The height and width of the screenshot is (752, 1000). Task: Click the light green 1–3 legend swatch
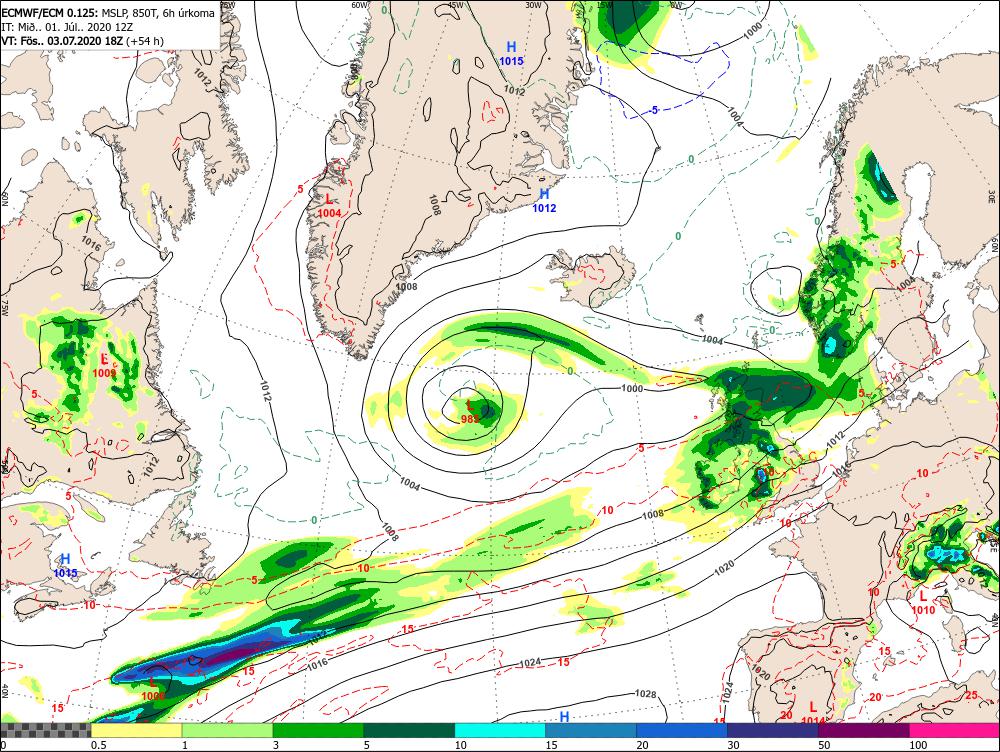[228, 730]
